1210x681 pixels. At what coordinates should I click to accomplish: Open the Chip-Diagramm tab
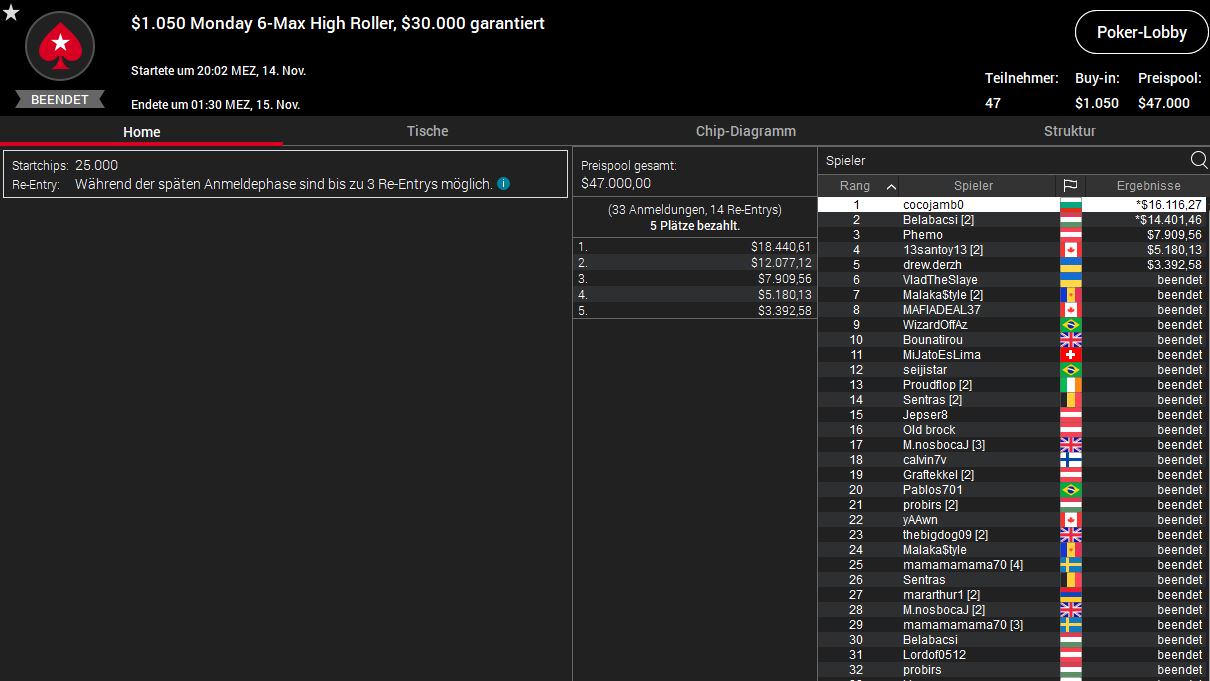[745, 131]
